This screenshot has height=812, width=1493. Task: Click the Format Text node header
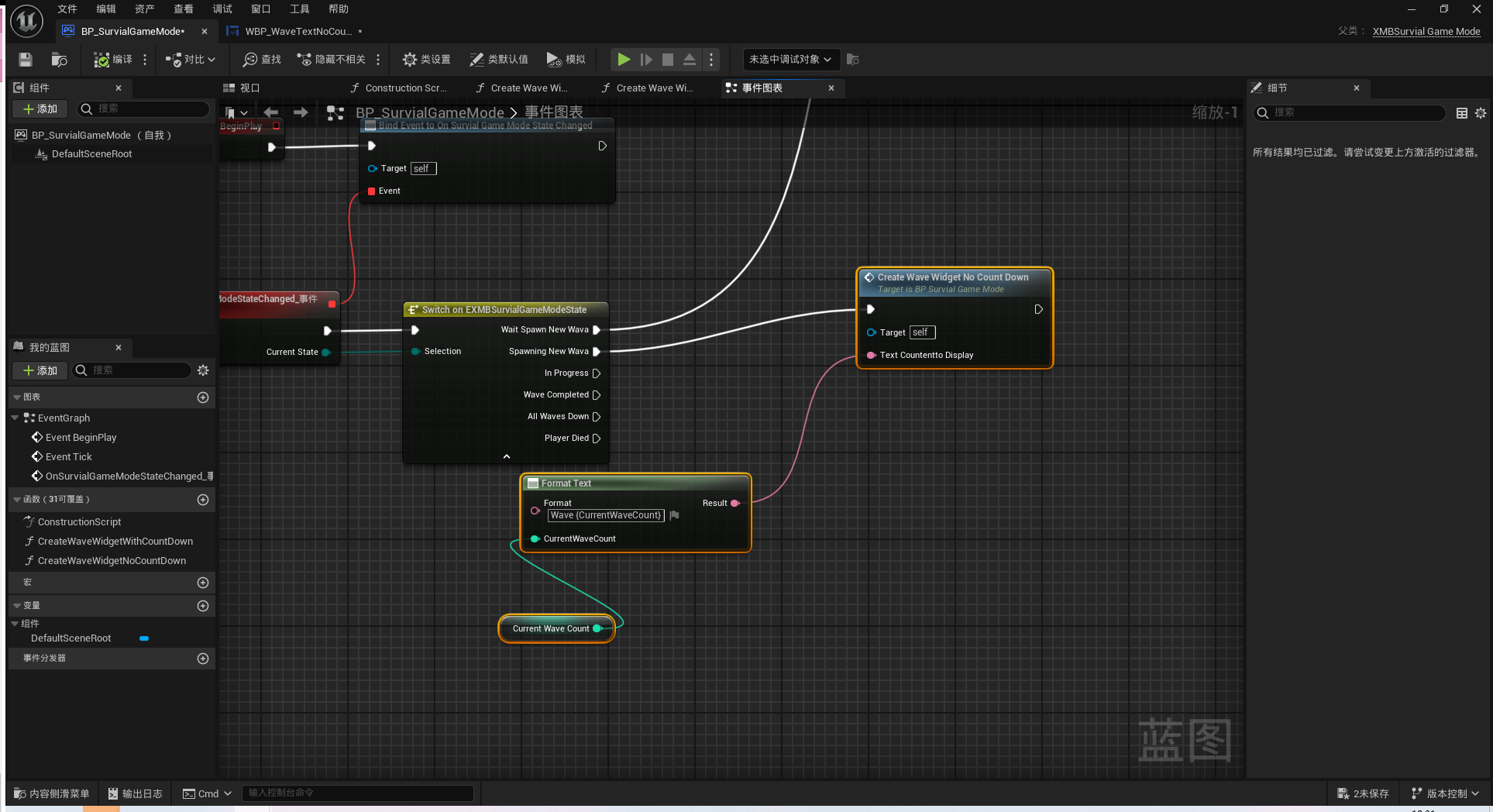tap(635, 483)
